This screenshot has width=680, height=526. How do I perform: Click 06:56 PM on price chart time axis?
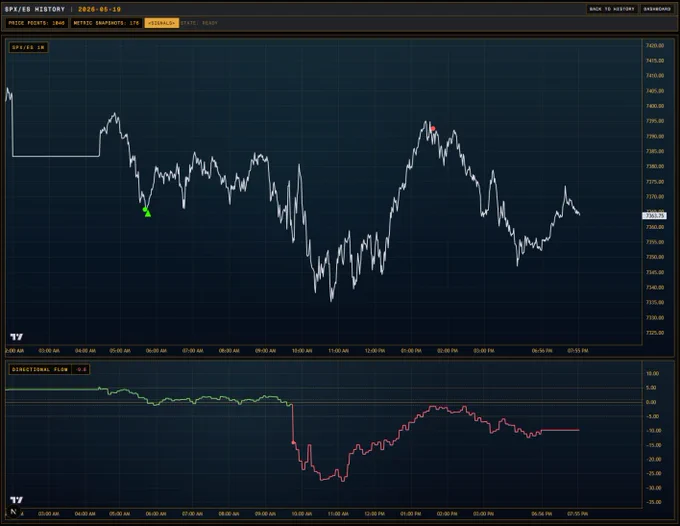click(542, 350)
